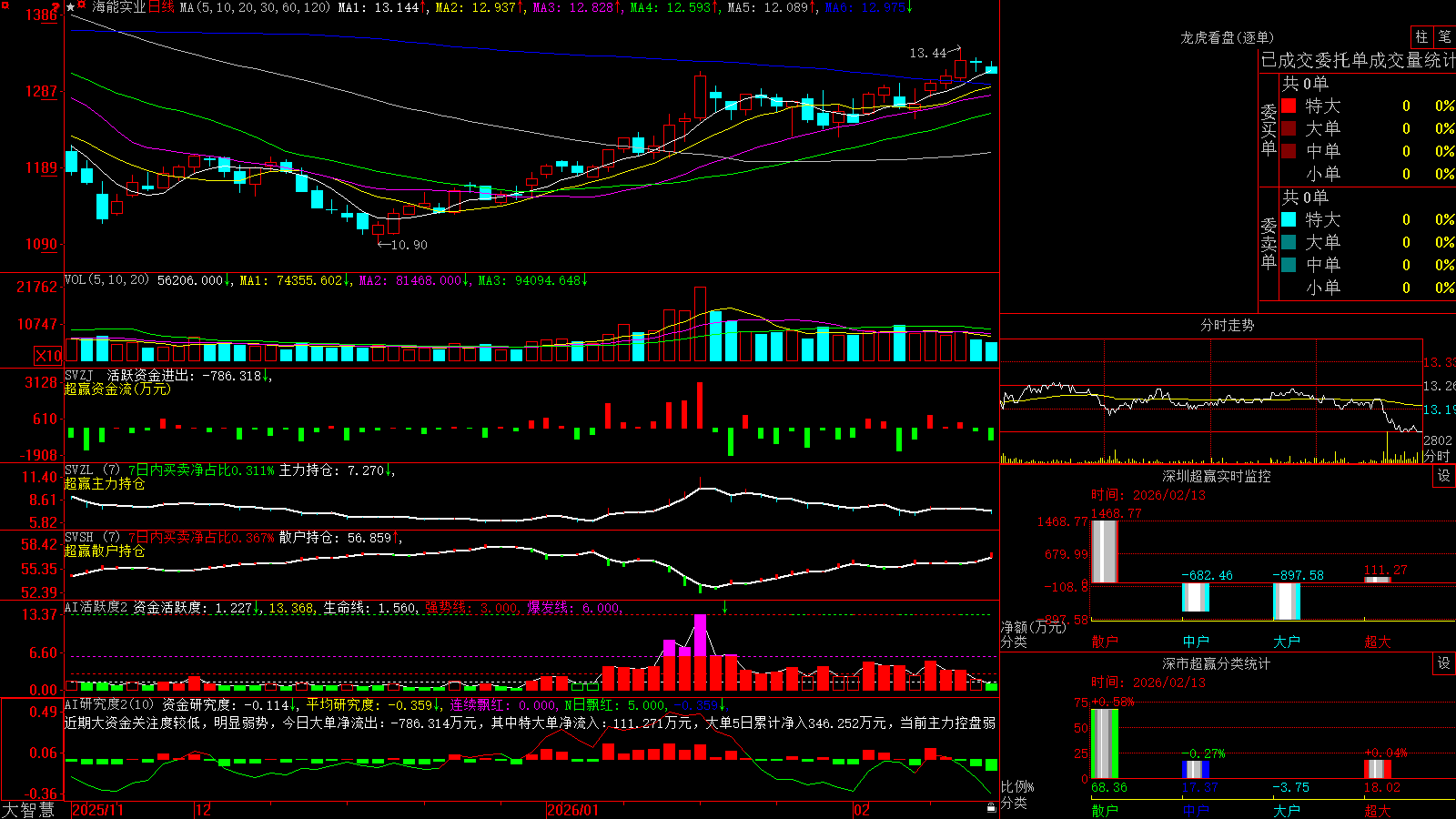Screen dimensions: 1456x819
Task: Click the X10 volume scale box
Action: tap(48, 356)
